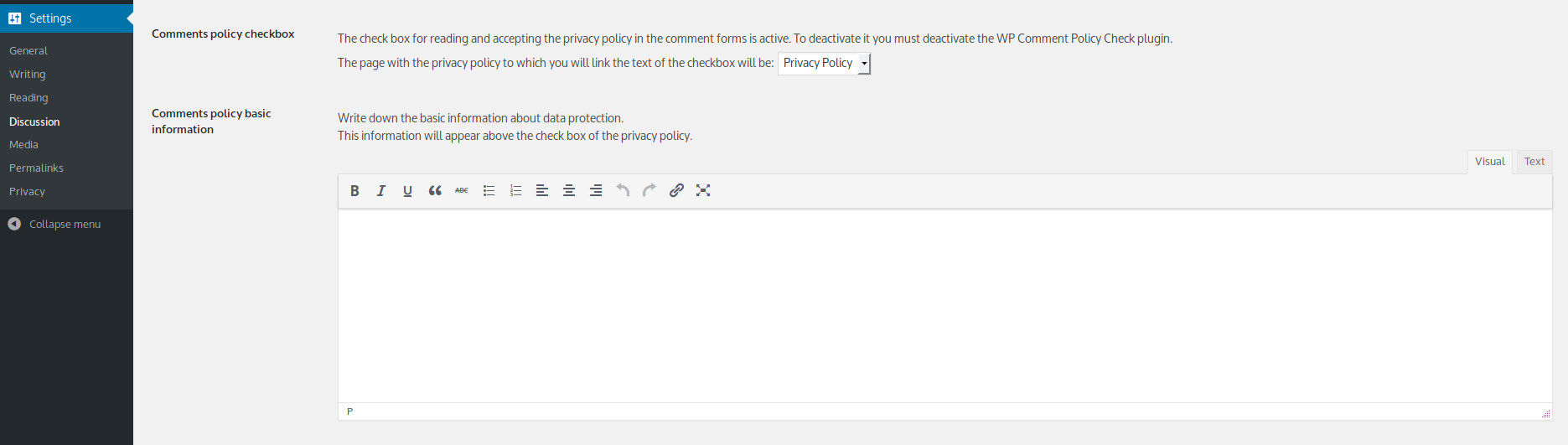This screenshot has width=1568, height=445.
Task: Open Permalinks settings page
Action: click(36, 168)
